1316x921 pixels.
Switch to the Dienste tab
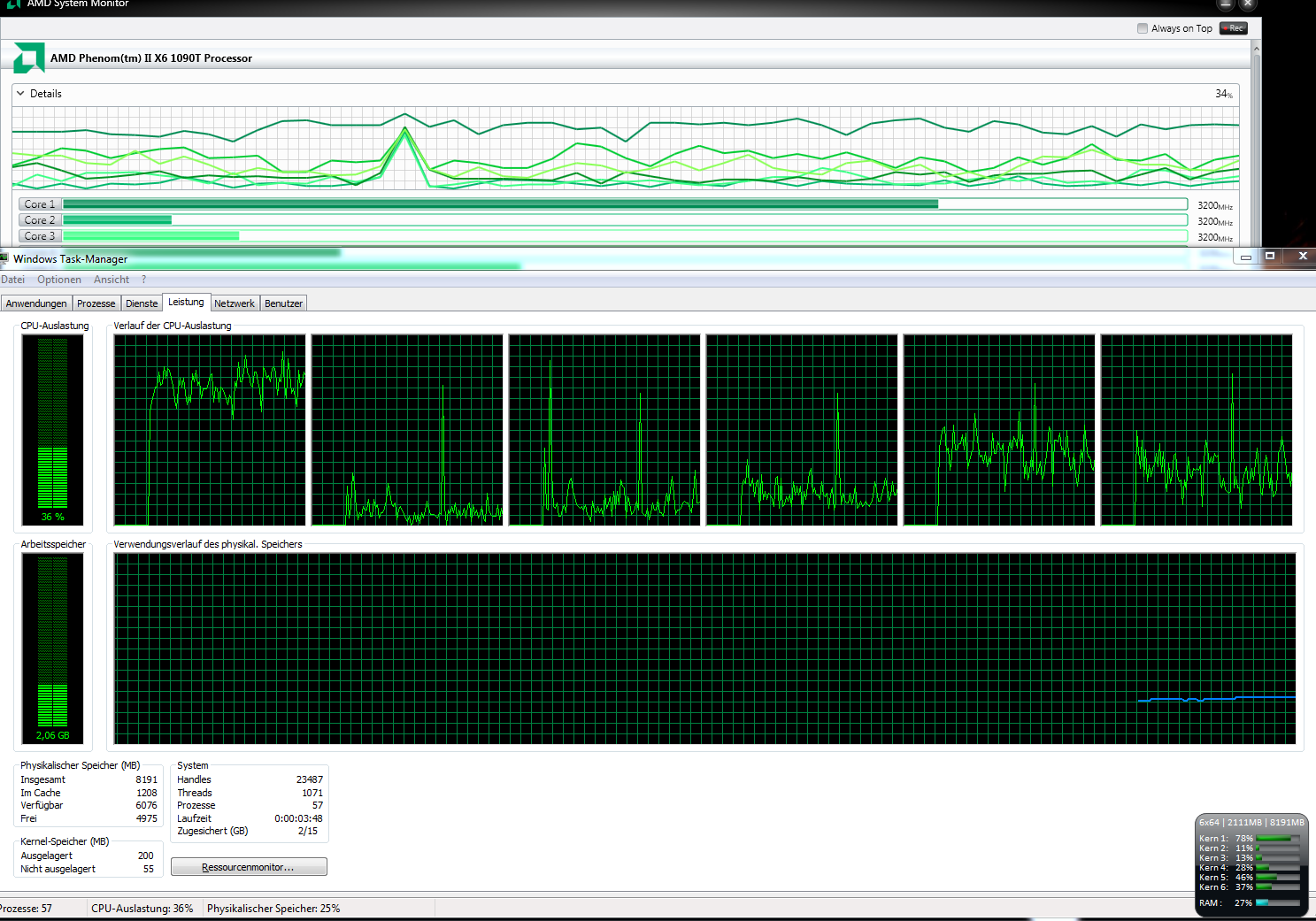click(x=142, y=303)
